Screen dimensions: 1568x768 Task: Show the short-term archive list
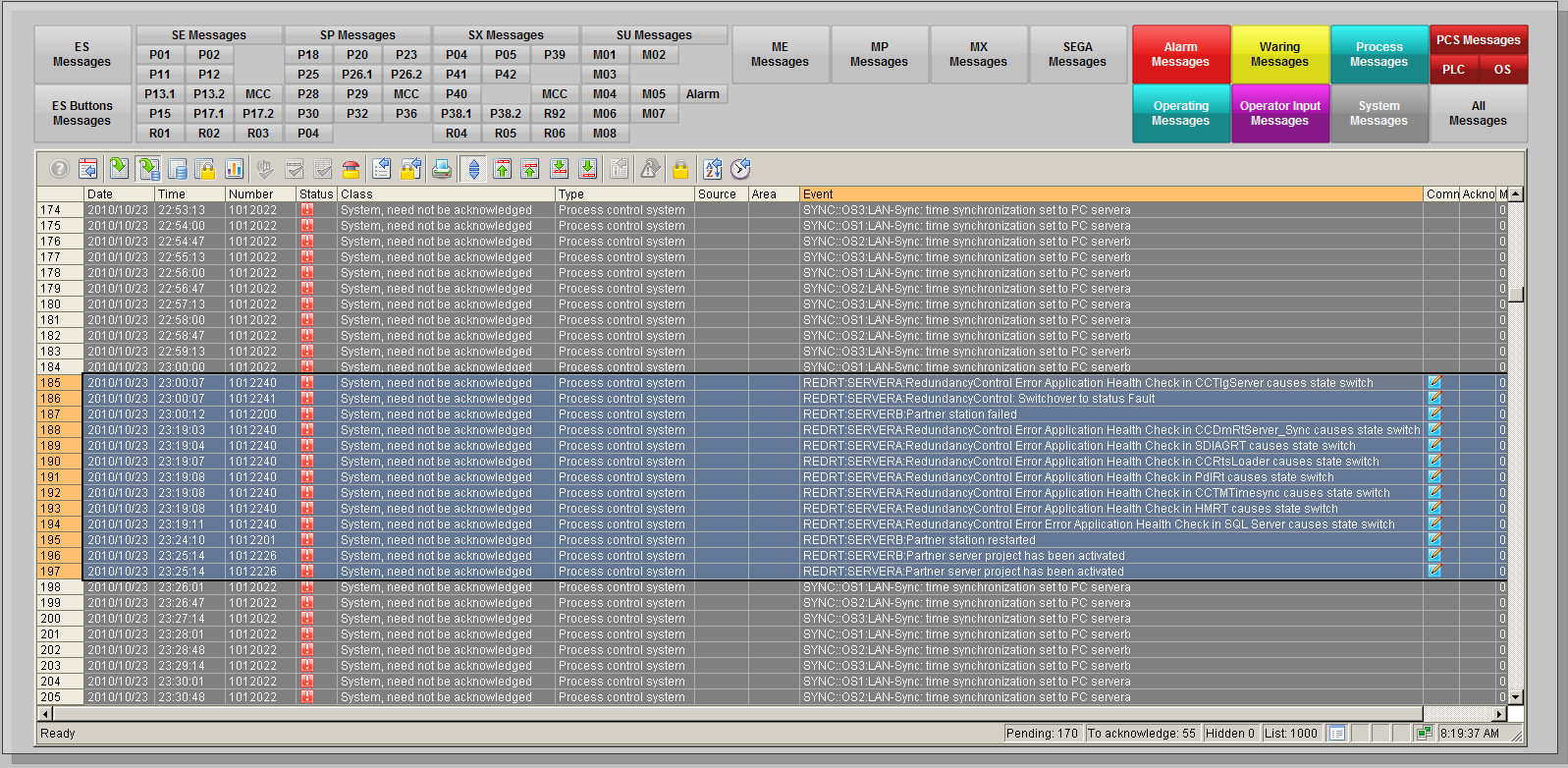[x=148, y=169]
